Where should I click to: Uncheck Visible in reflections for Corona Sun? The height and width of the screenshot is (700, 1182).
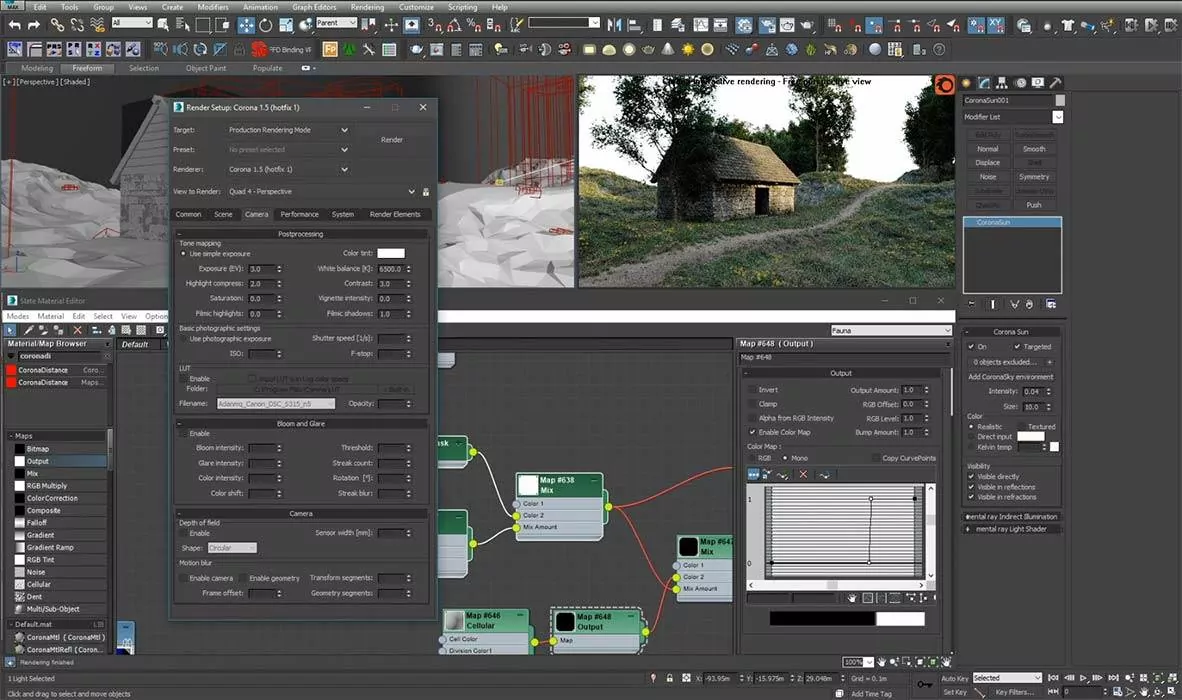coord(971,487)
